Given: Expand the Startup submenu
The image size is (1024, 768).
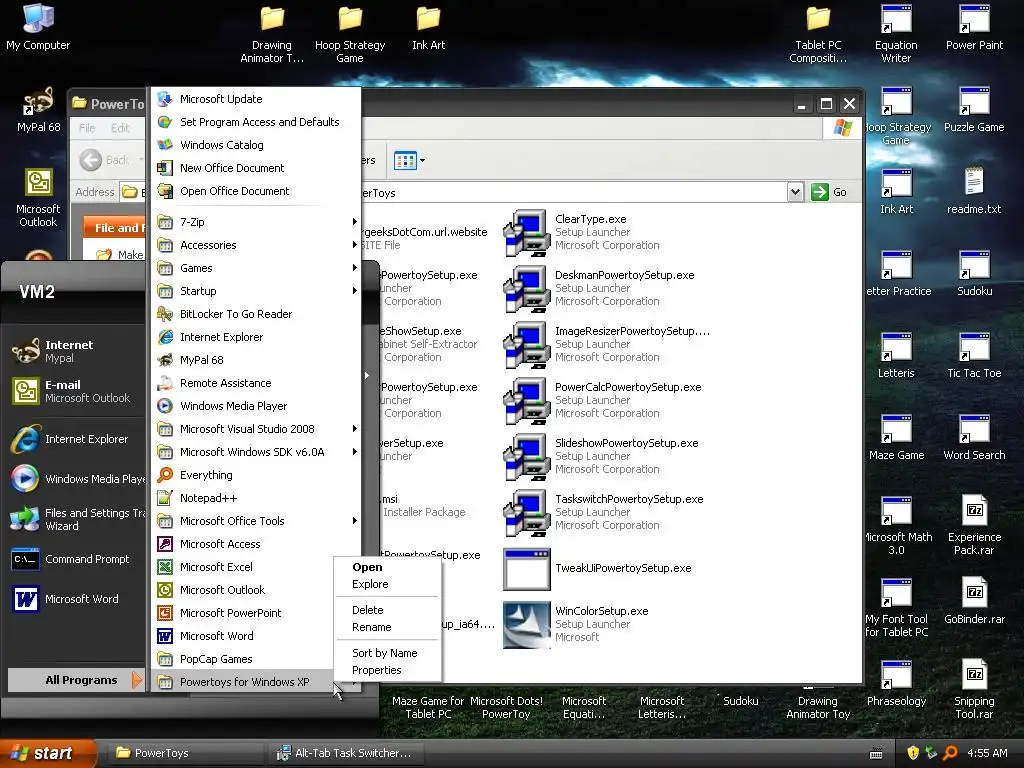Looking at the screenshot, I should click(256, 291).
